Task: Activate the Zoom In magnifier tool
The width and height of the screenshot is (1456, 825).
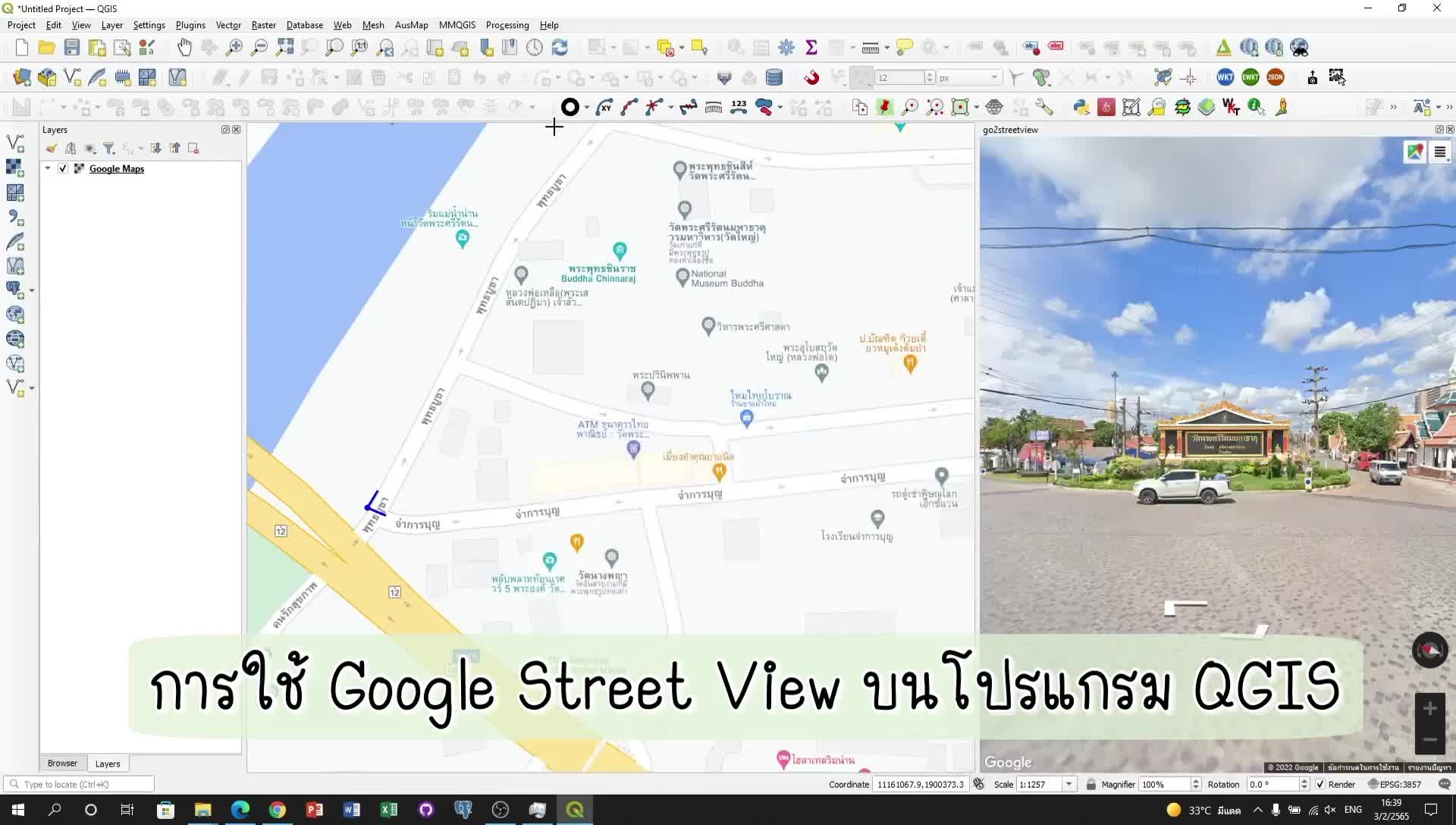Action: pyautogui.click(x=234, y=48)
